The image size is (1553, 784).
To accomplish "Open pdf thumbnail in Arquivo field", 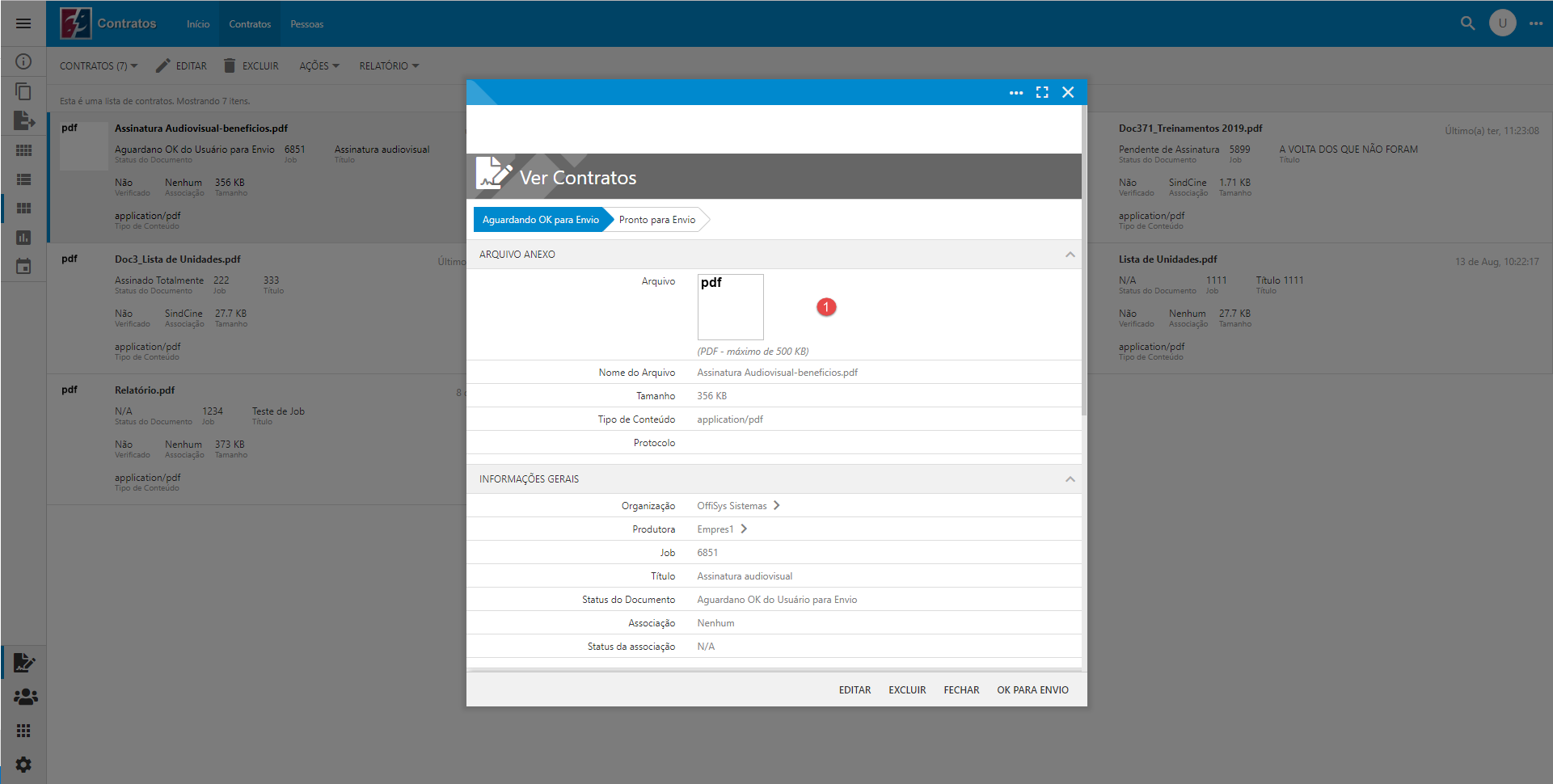I will 730,307.
